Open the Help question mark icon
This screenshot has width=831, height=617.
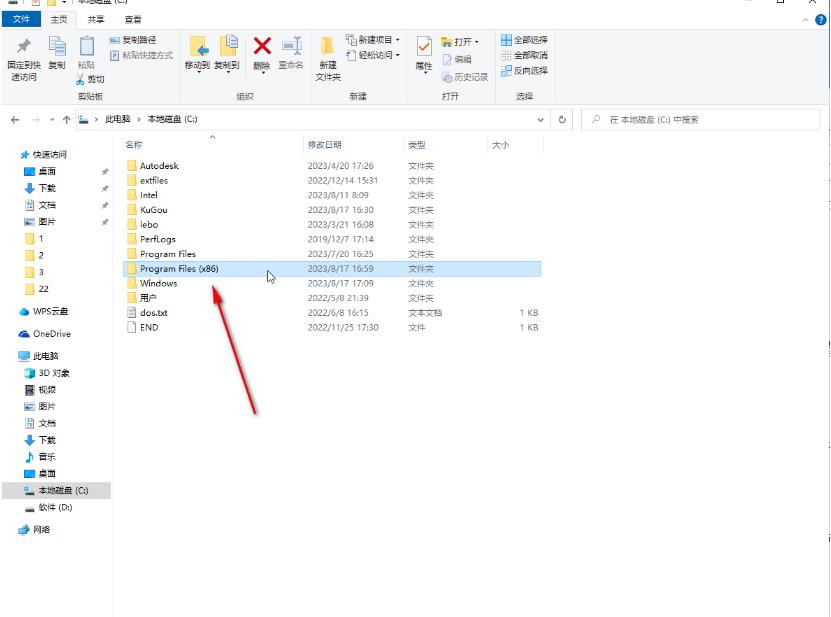820,20
